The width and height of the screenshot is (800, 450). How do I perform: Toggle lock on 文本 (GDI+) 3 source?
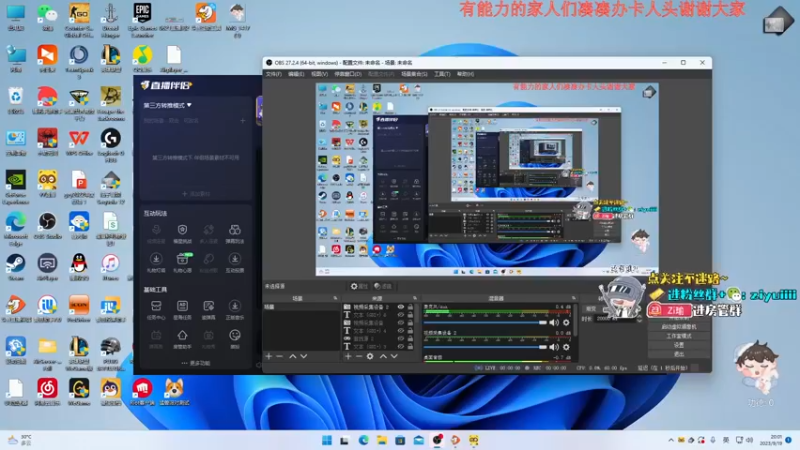coord(410,346)
